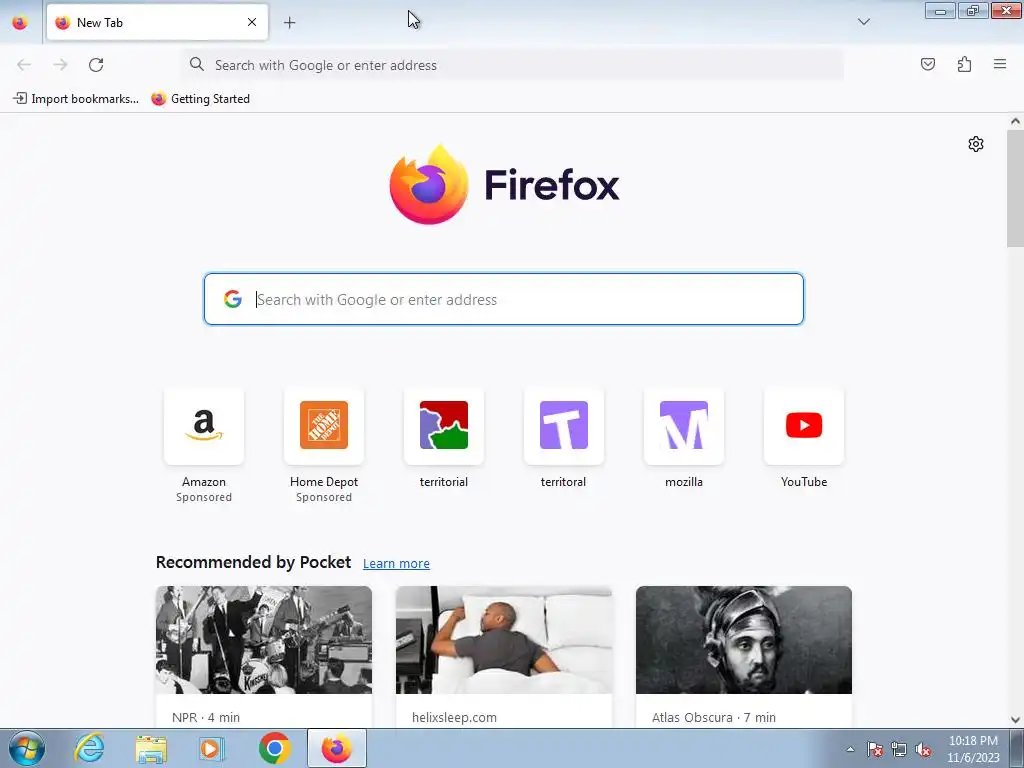Reload the current page
Viewport: 1024px width, 768px height.
point(96,65)
